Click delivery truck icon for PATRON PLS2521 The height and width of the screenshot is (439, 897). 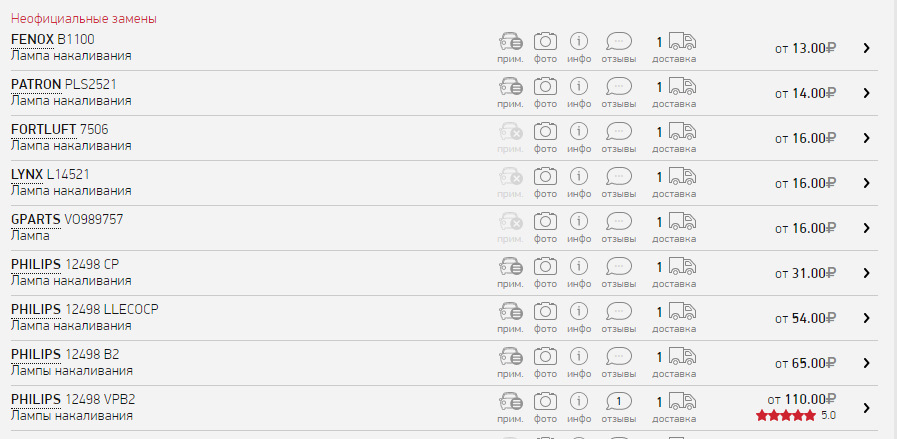[x=682, y=87]
